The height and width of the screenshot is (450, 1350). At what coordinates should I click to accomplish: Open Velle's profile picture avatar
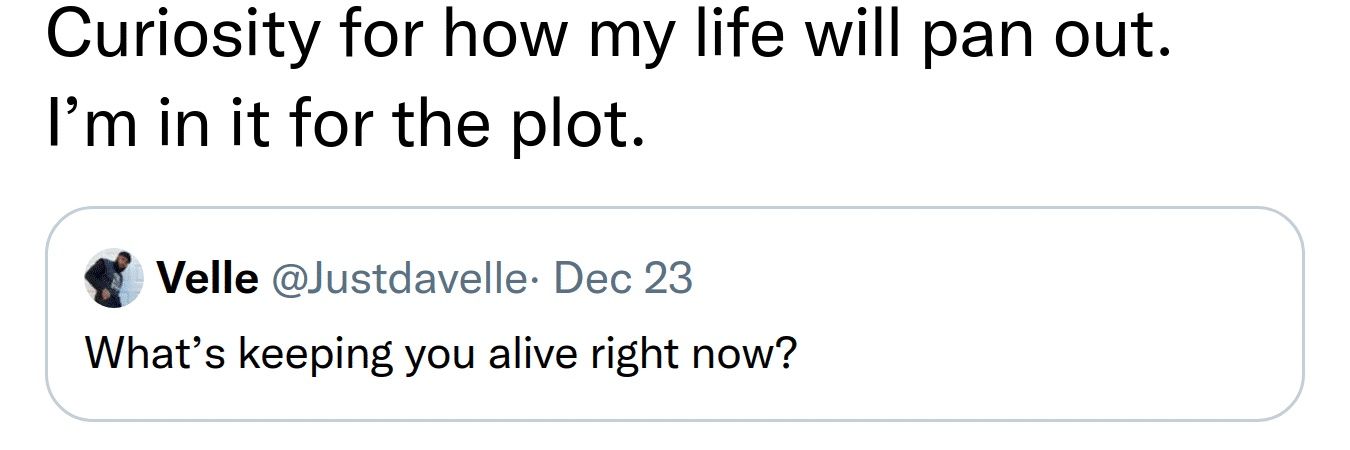(112, 278)
